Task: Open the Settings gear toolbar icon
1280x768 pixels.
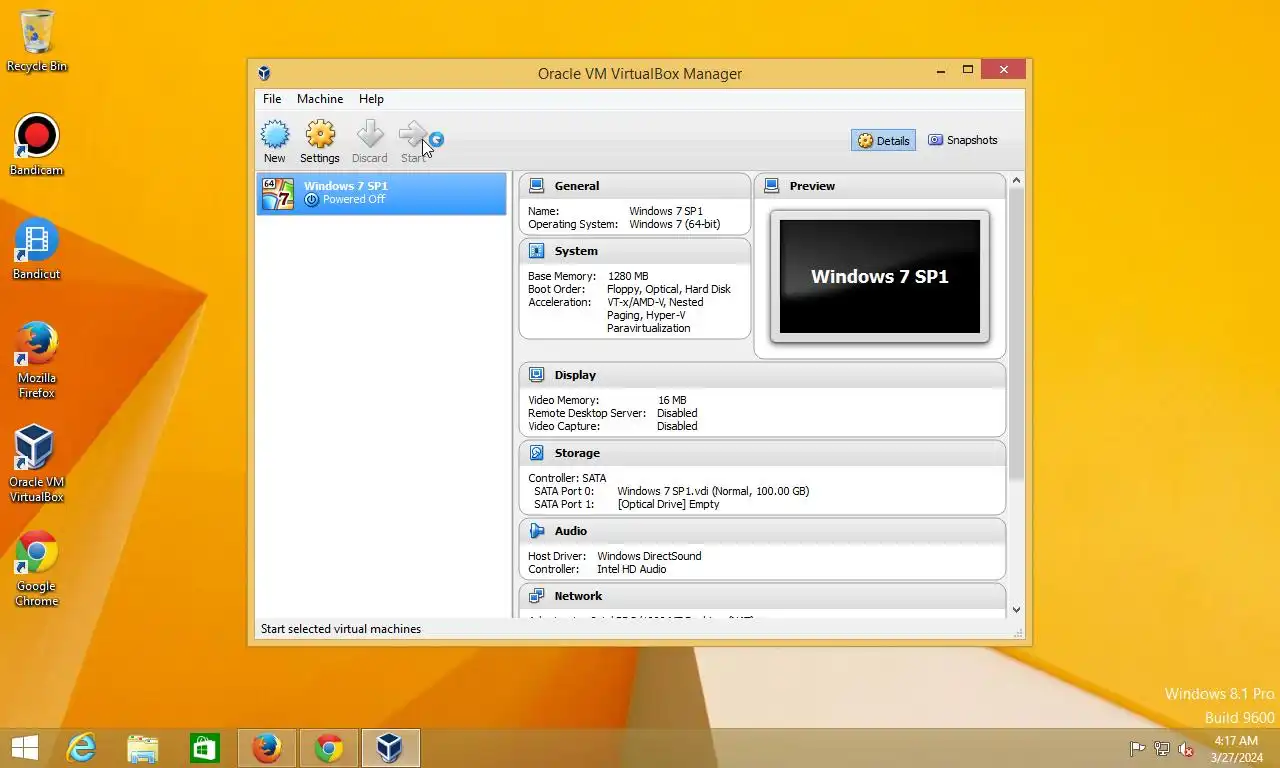Action: (320, 135)
